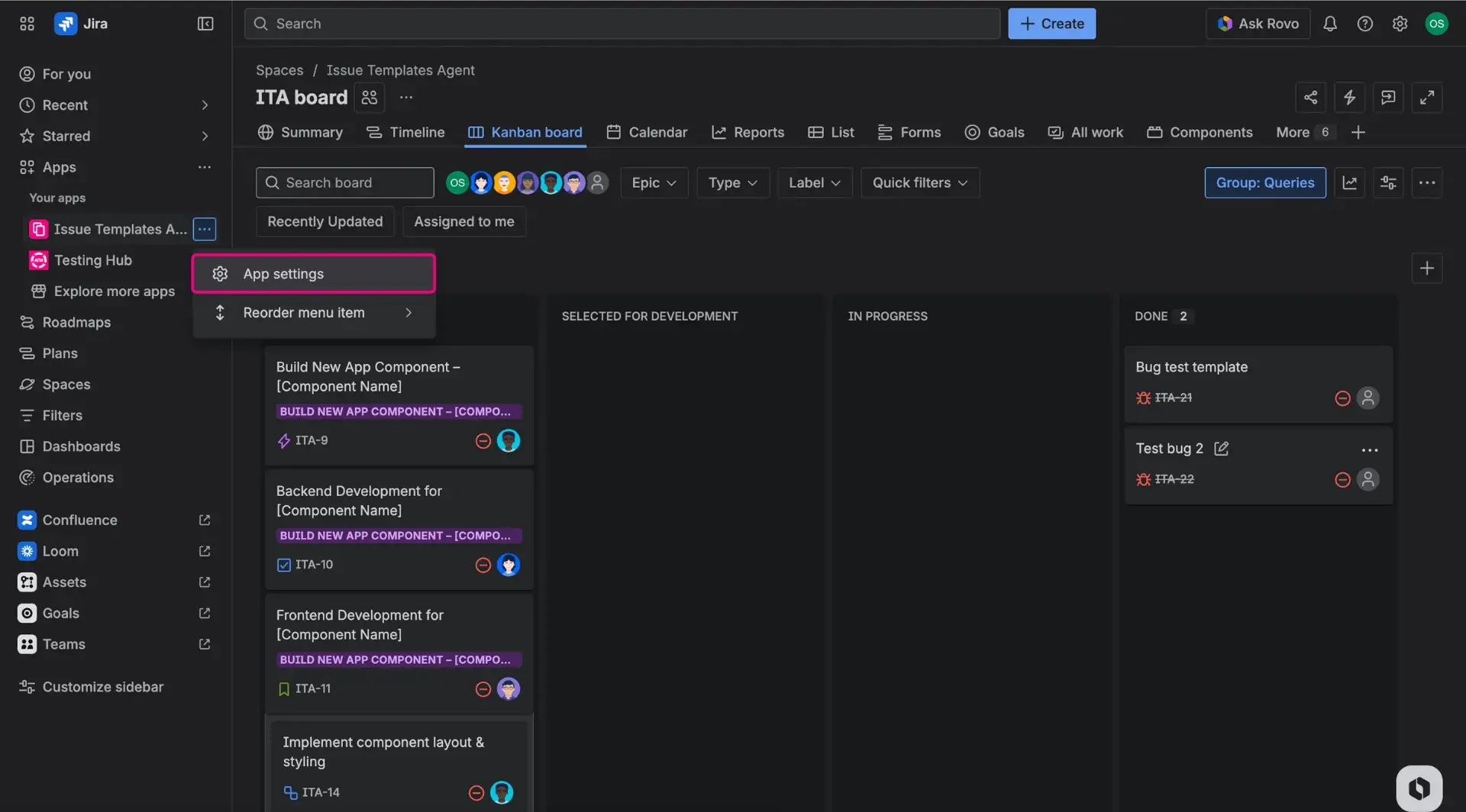Open notifications bell icon

(1330, 24)
